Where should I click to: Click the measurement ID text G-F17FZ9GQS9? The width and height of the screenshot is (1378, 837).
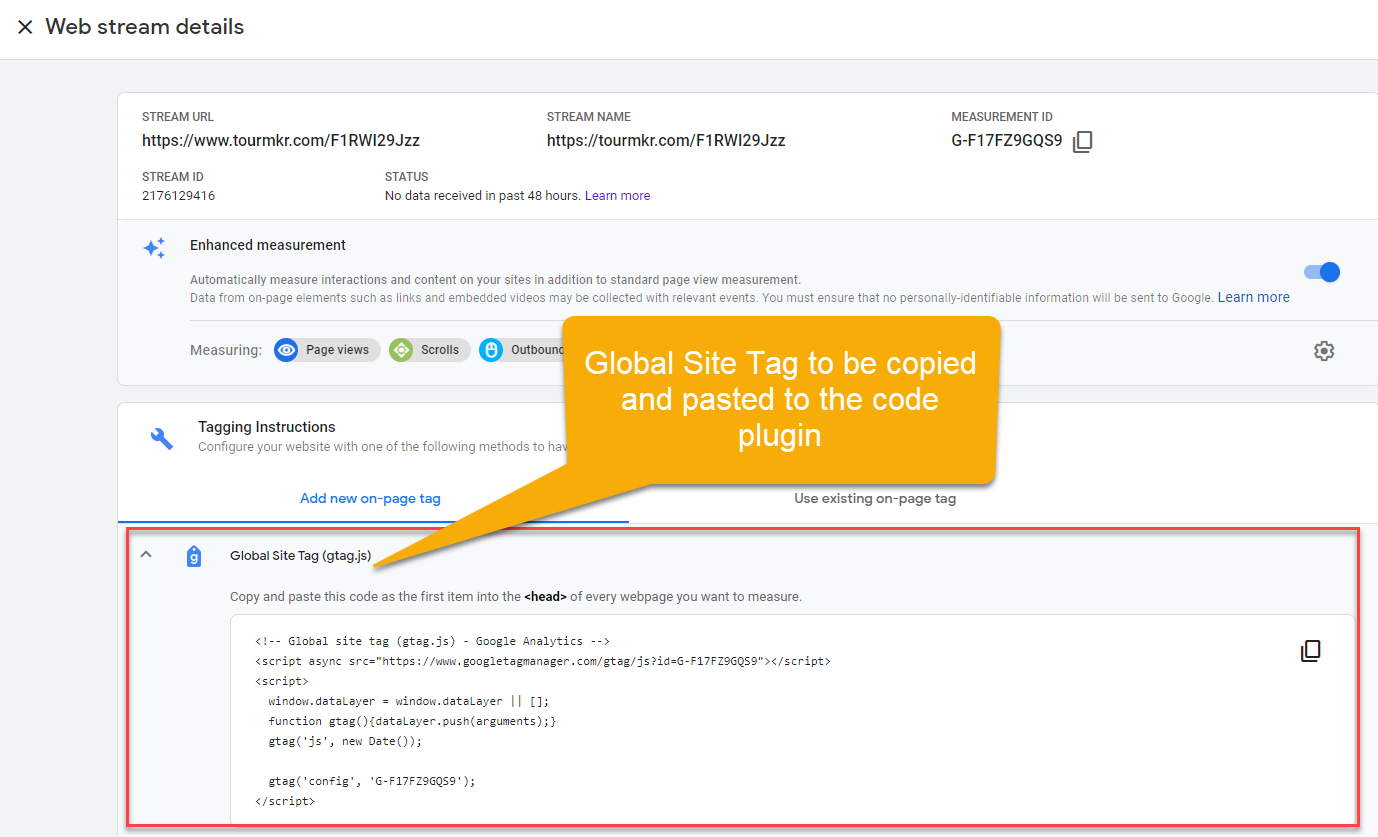[1007, 141]
